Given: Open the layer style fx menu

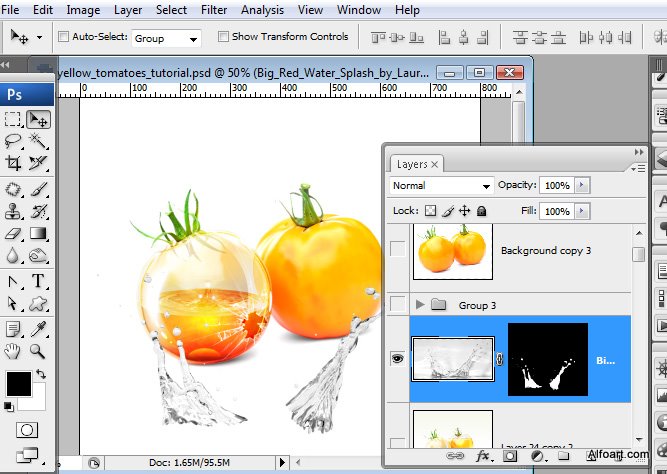Looking at the screenshot, I should tap(483, 455).
